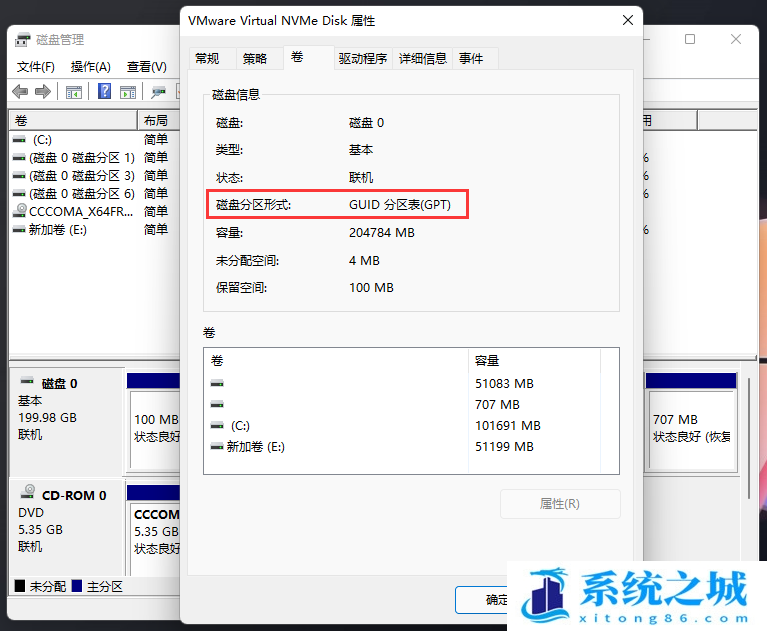Select (C:) volume icon in properties dialog list

217,426
